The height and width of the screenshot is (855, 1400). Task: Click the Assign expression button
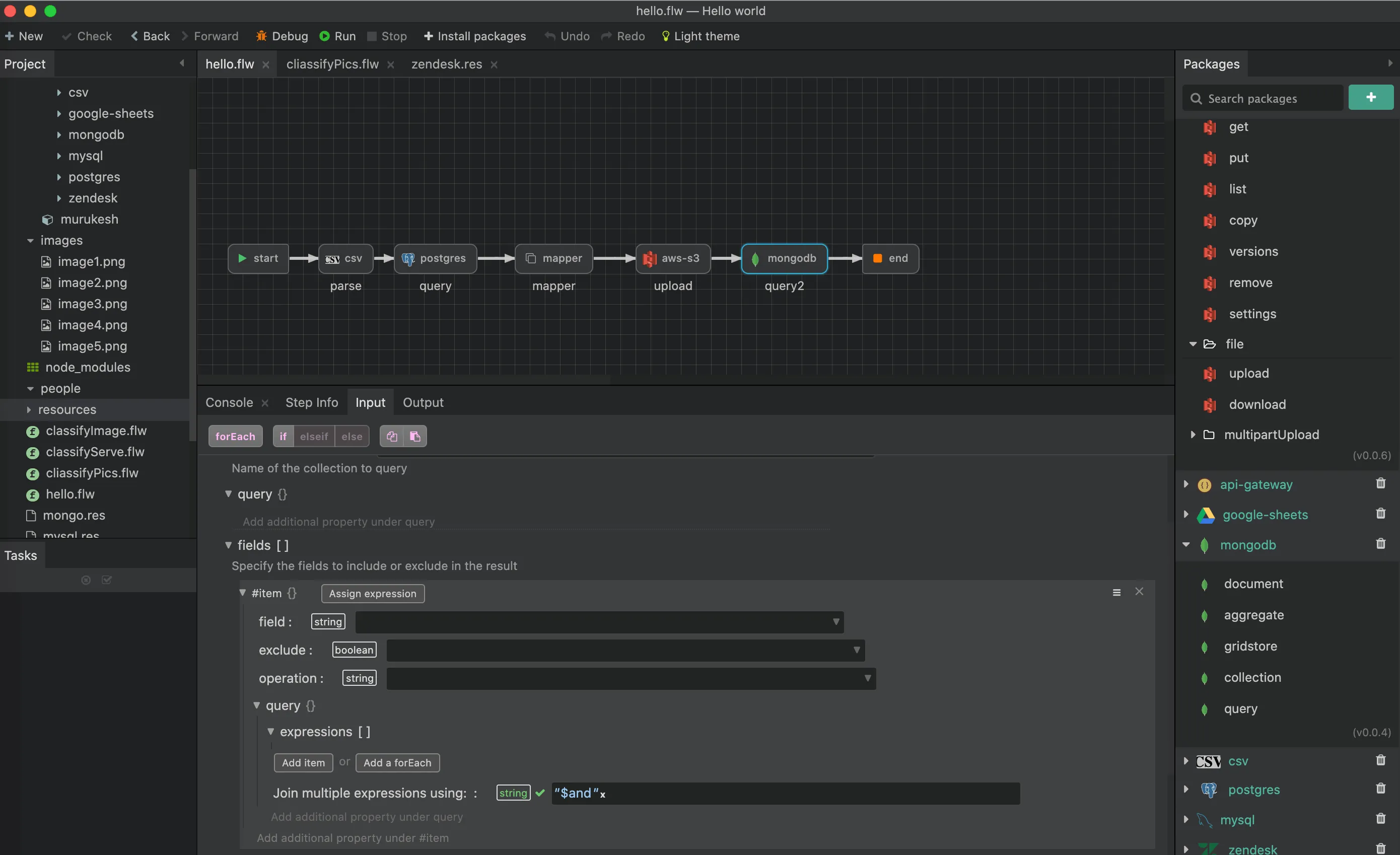(372, 594)
